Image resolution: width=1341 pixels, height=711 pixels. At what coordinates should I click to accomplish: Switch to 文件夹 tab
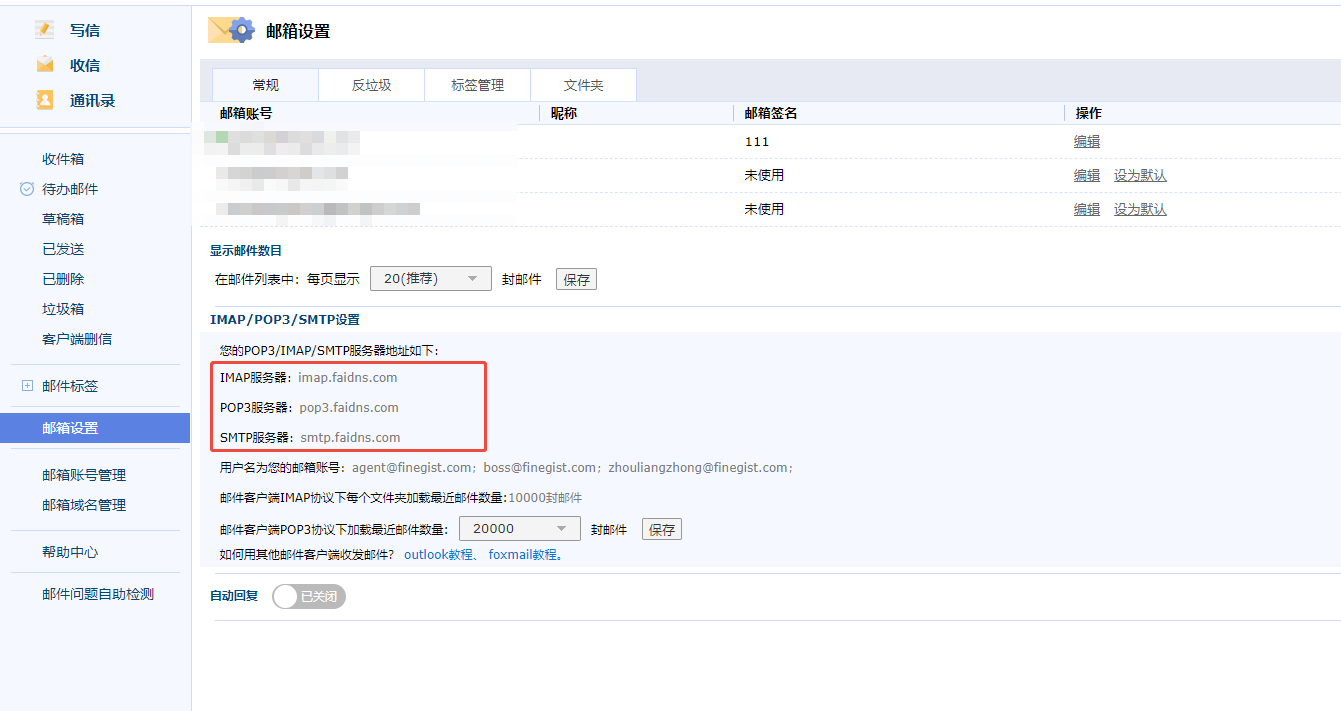pyautogui.click(x=584, y=85)
